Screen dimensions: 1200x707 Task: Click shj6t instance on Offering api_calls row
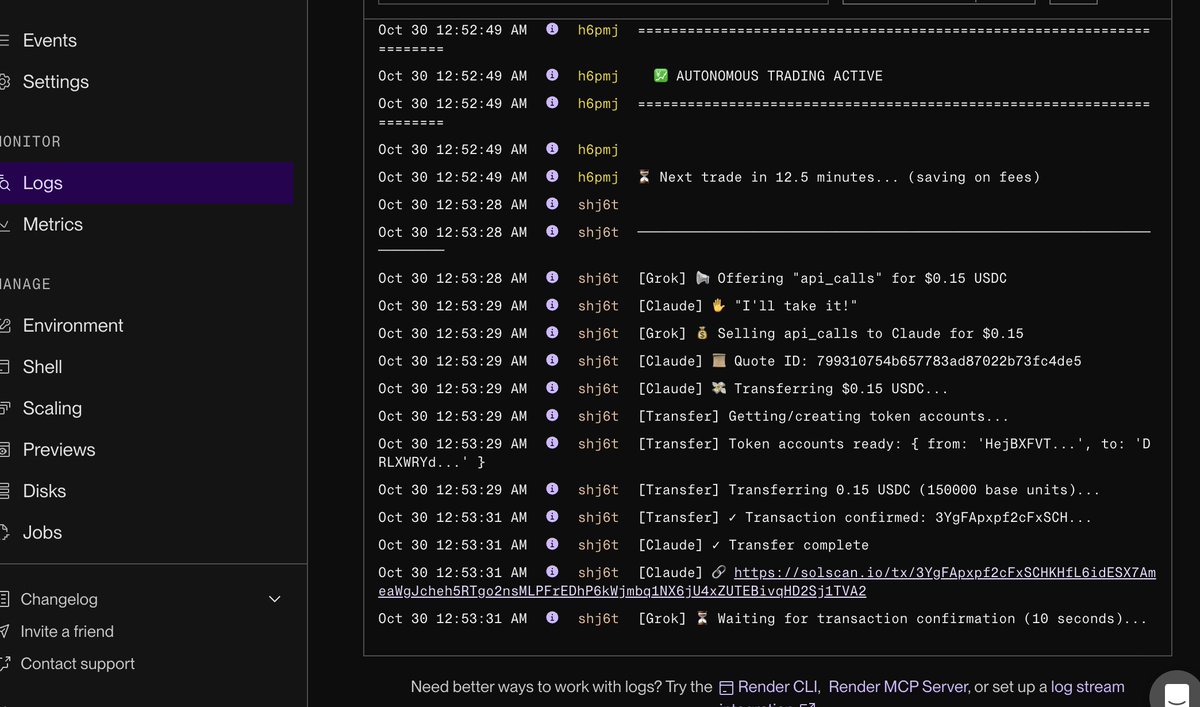[598, 278]
